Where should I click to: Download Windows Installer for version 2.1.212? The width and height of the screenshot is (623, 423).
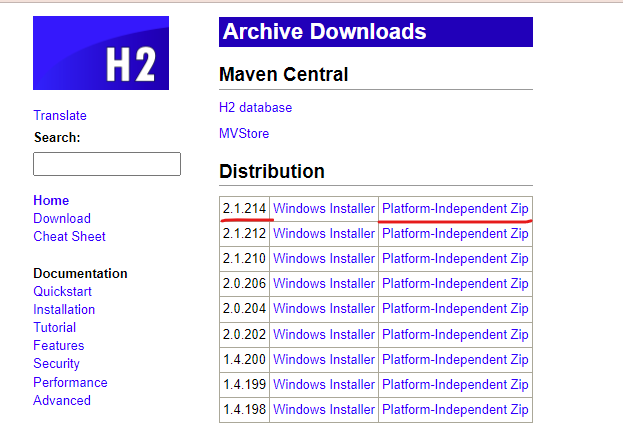324,233
